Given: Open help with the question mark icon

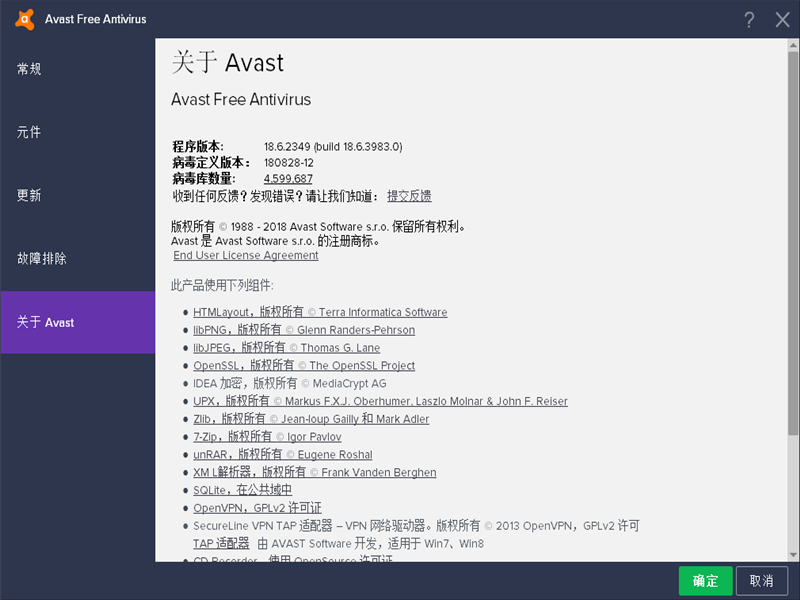Looking at the screenshot, I should pos(749,20).
